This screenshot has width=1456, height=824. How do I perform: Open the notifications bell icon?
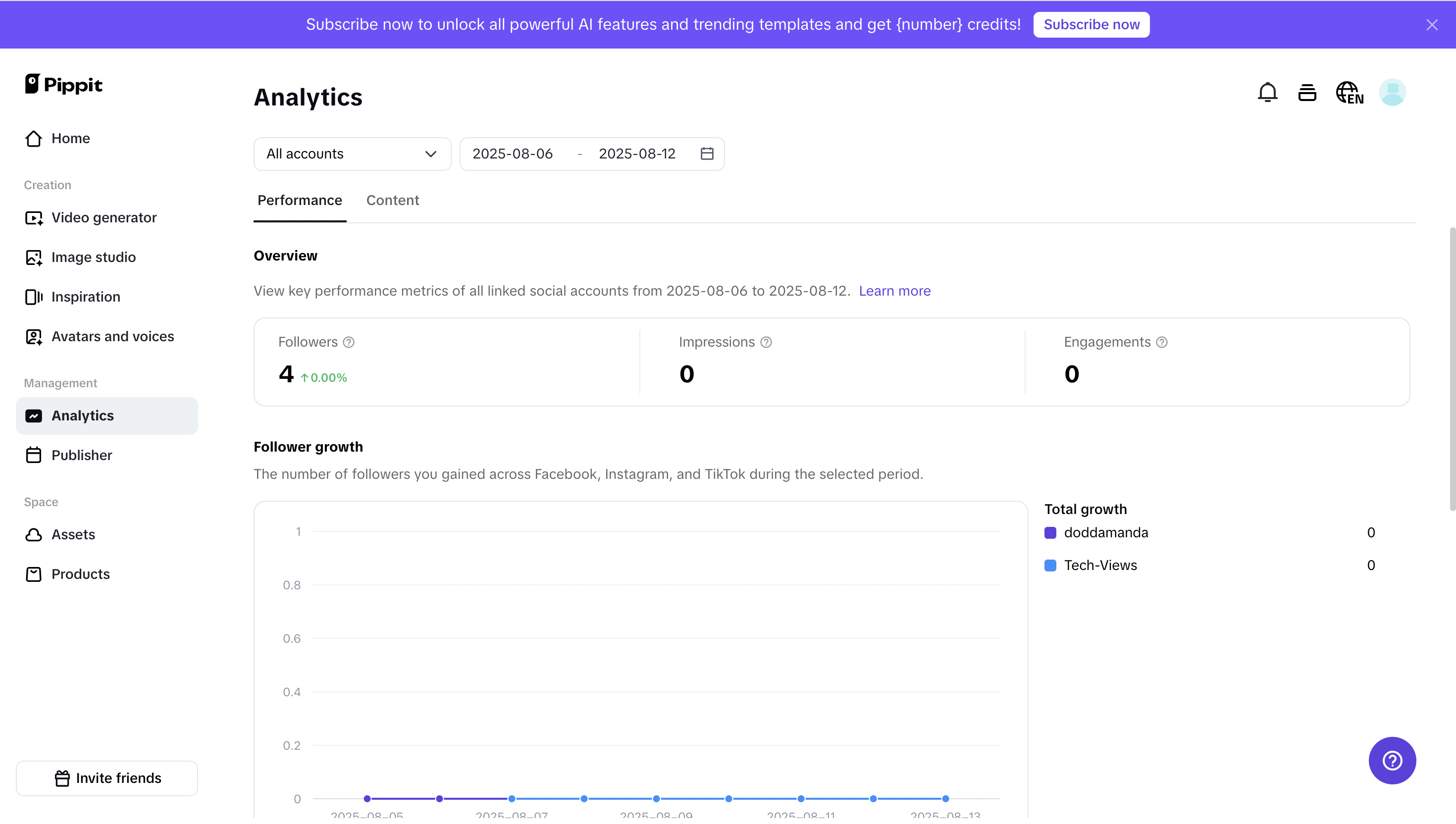(1267, 92)
